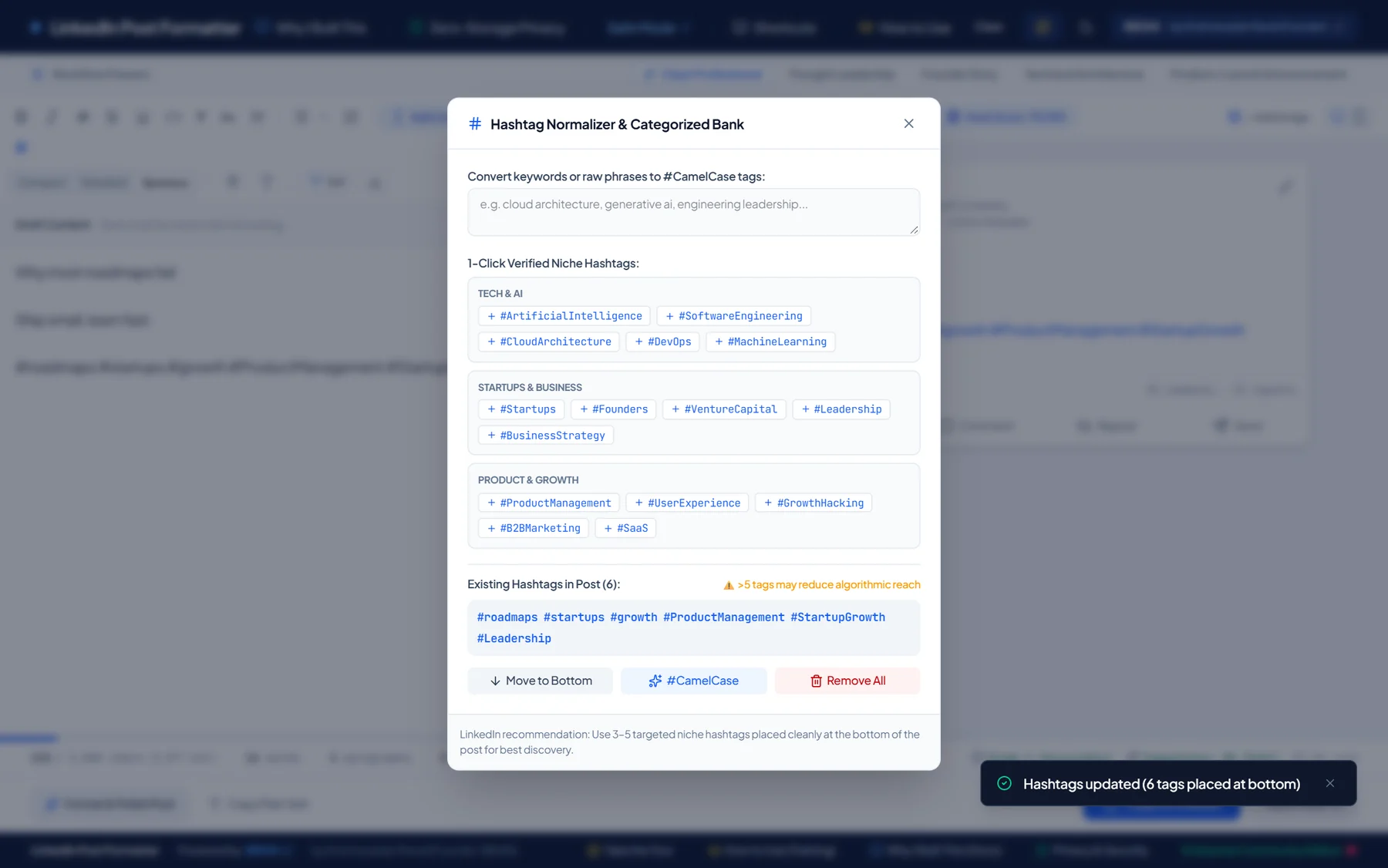Add the #UserExperience hashtag
The image size is (1388, 868).
[687, 503]
